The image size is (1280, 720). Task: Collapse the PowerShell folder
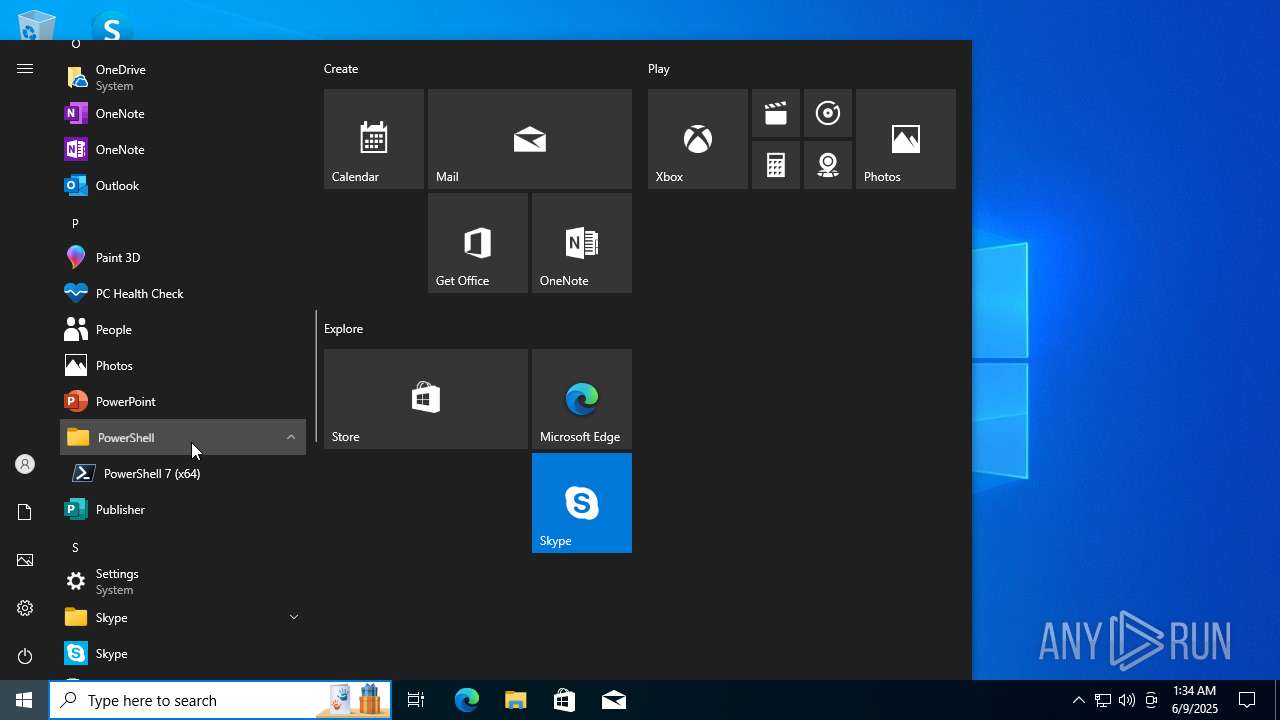pos(183,437)
